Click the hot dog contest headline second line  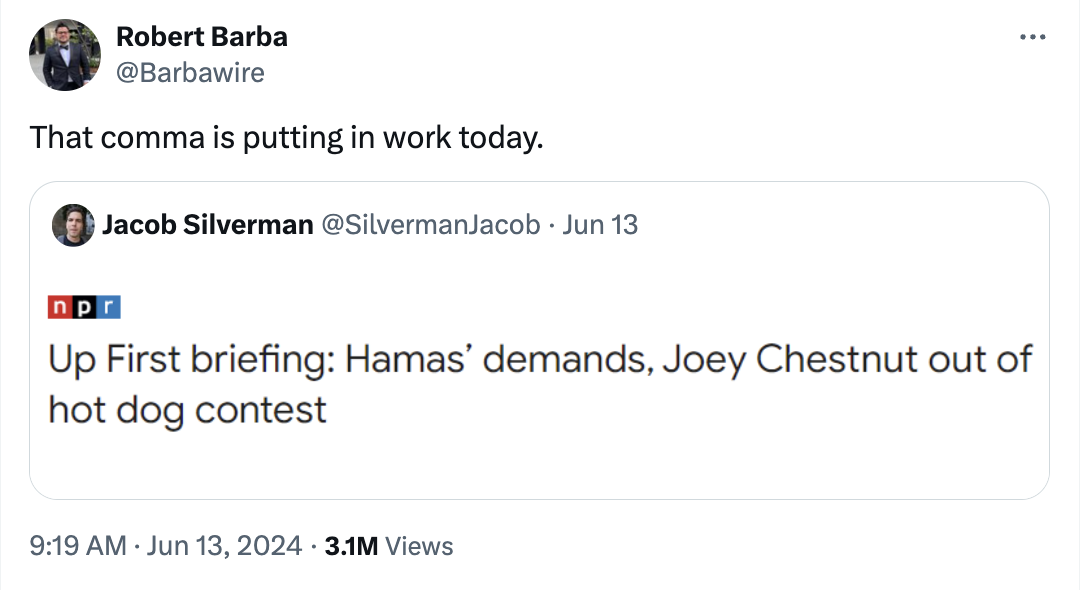[186, 410]
